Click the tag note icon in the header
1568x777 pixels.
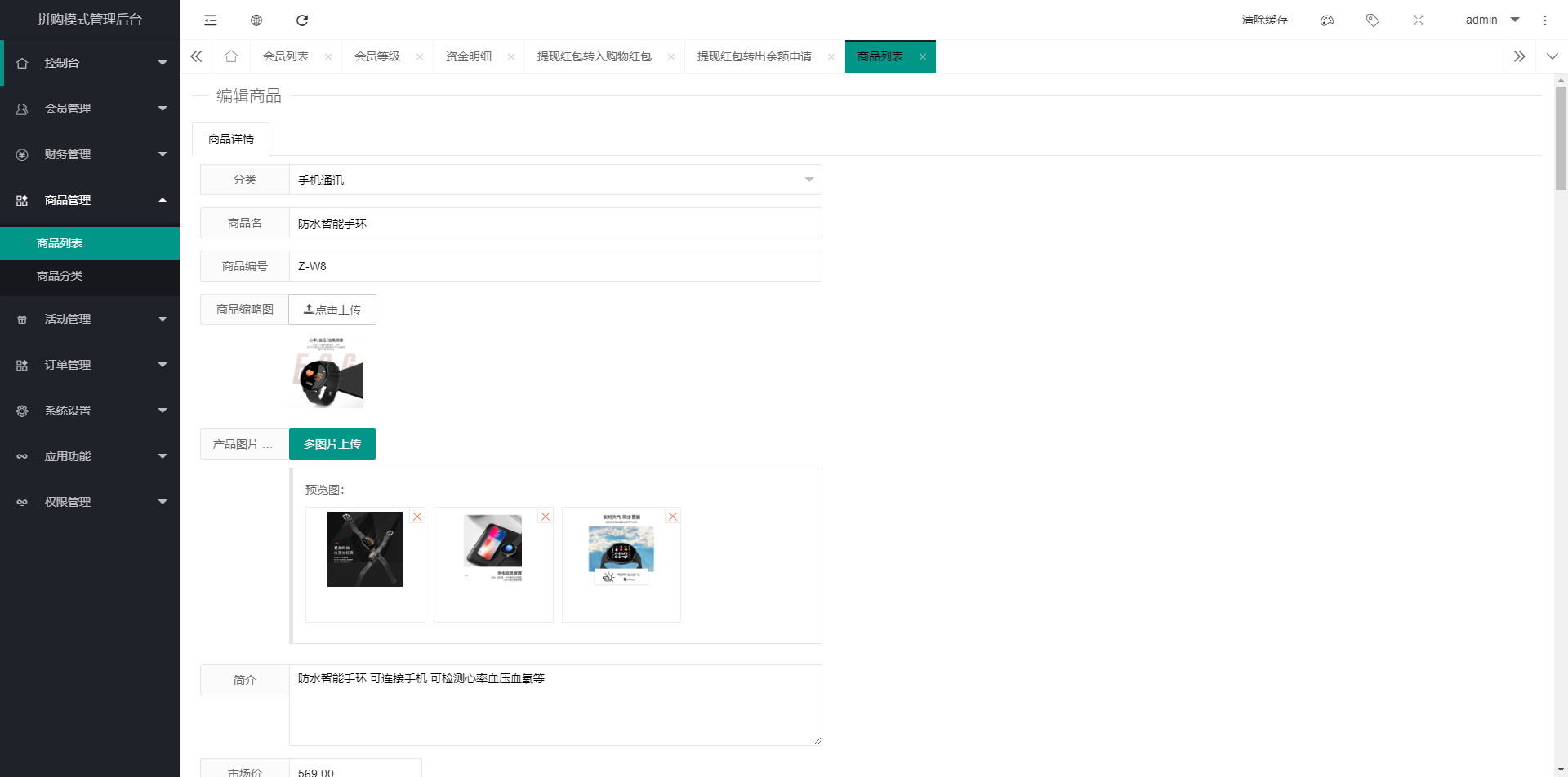pyautogui.click(x=1373, y=20)
